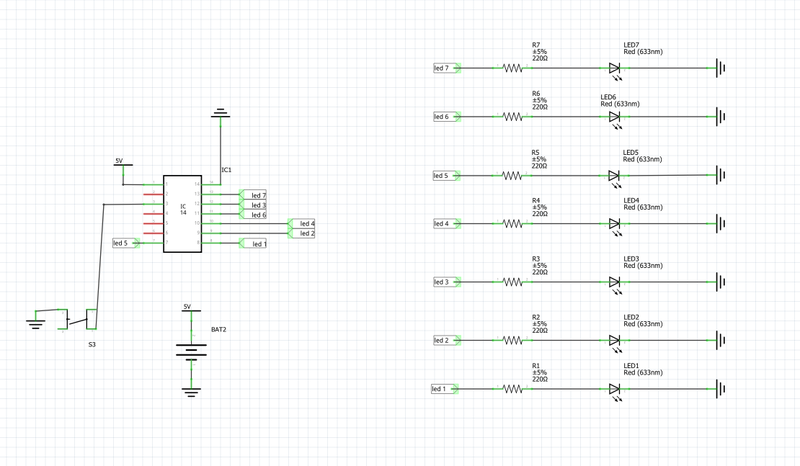The height and width of the screenshot is (466, 800).
Task: Click the LED1 diode symbol
Action: 615,389
